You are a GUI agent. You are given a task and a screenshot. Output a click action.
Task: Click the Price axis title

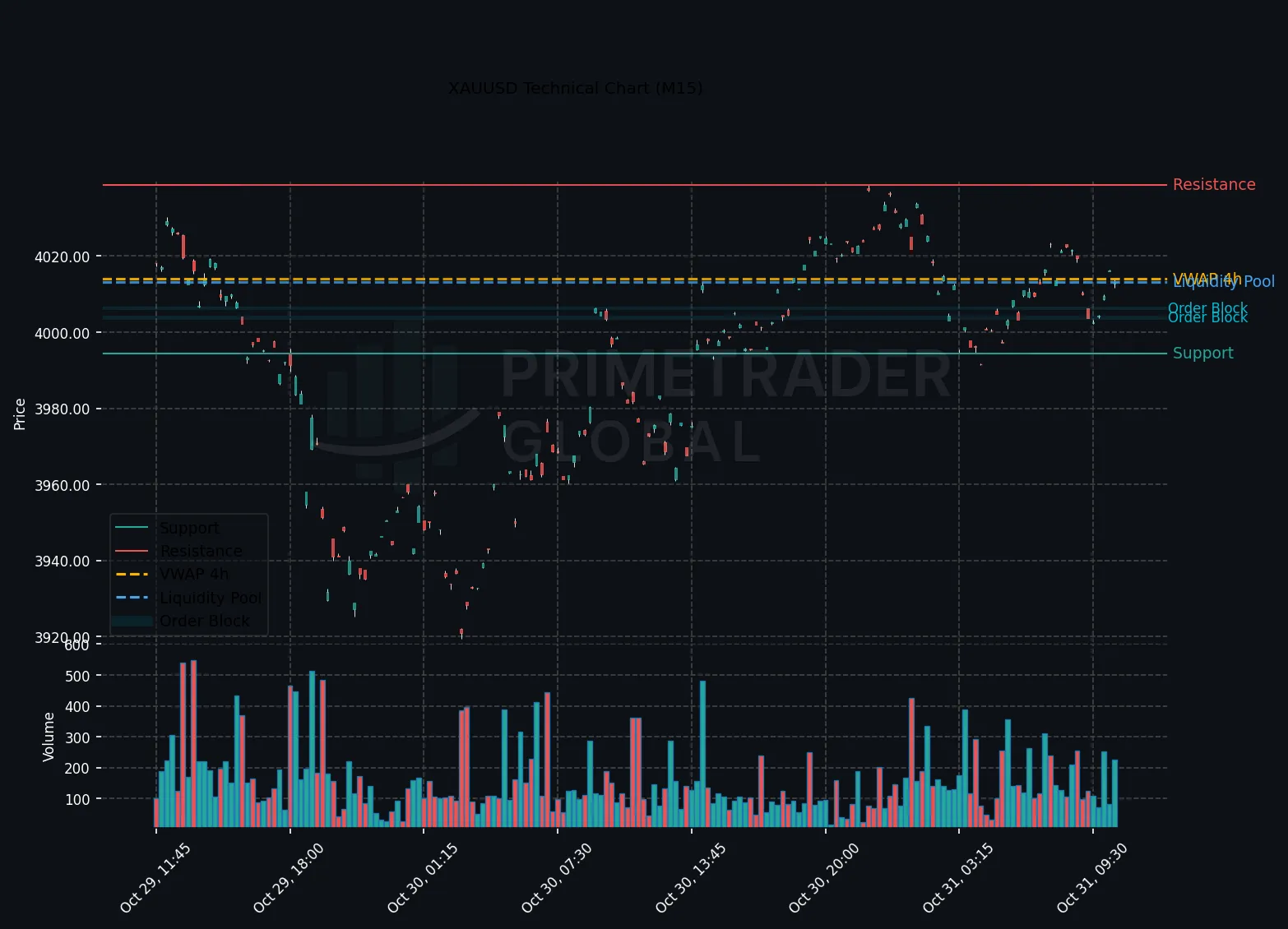(x=20, y=414)
